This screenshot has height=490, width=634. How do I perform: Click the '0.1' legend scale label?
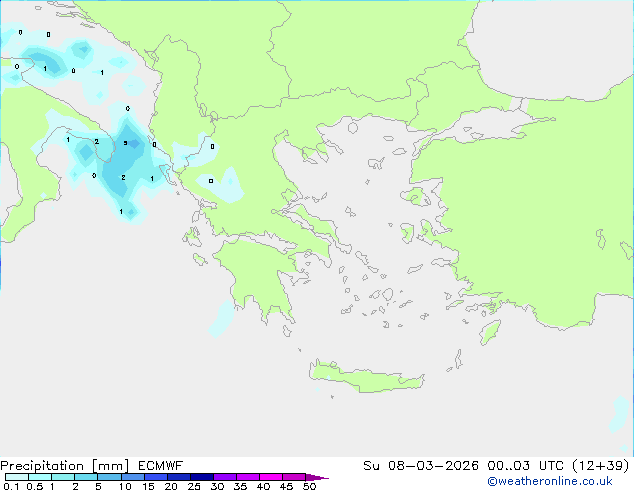pos(11,486)
